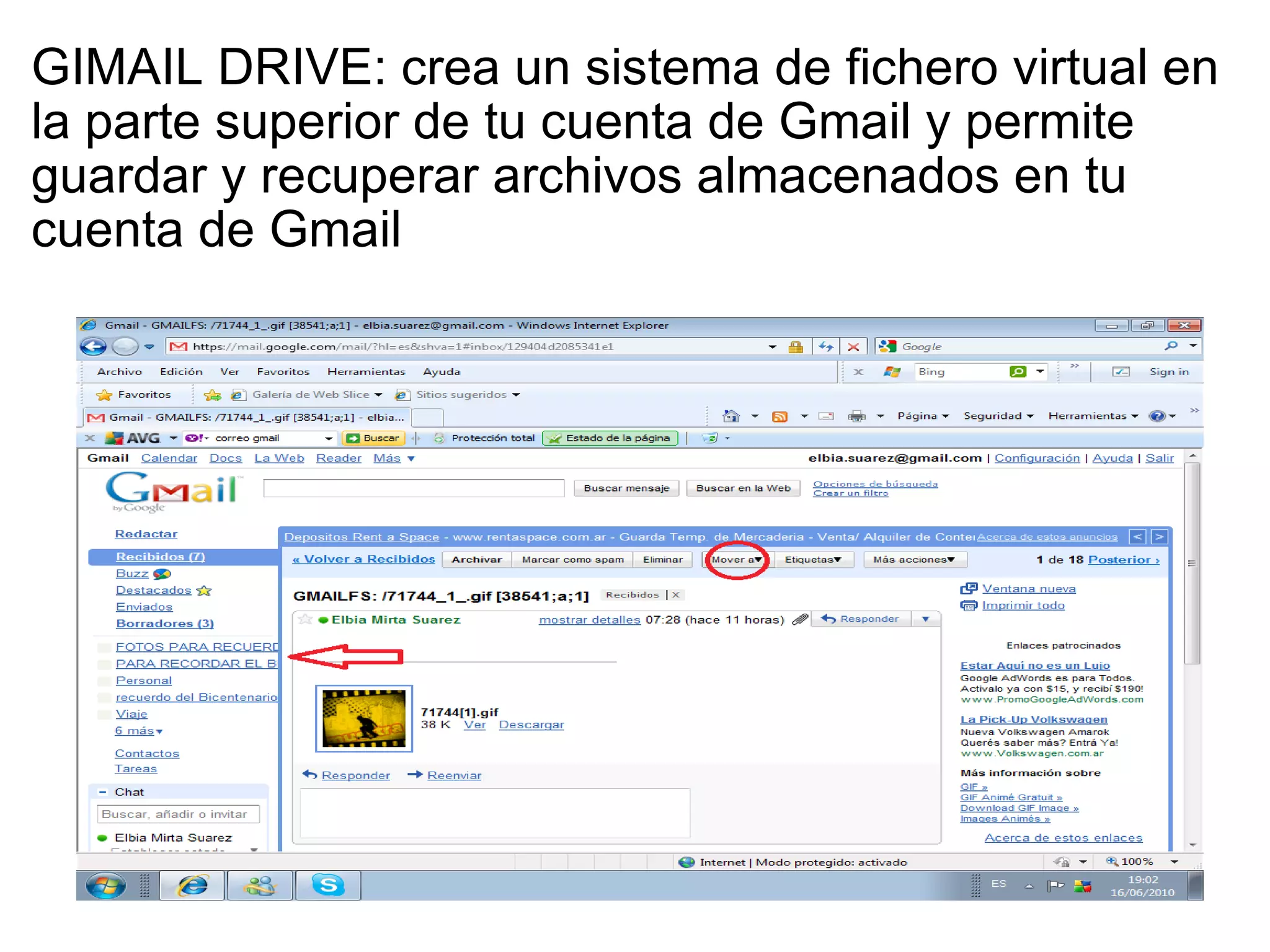Click the Print icon in command bar
The height and width of the screenshot is (952, 1270).
tap(856, 416)
